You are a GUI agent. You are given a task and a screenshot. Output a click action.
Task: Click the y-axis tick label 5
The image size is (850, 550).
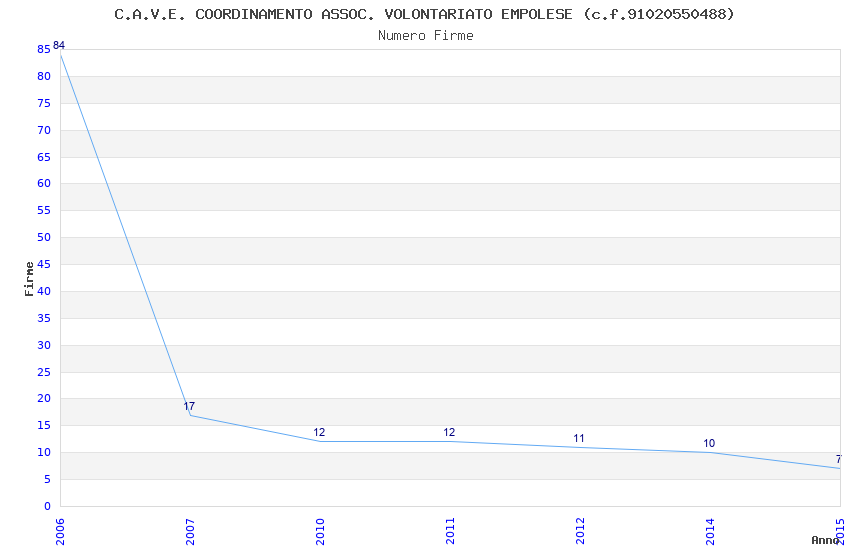click(x=47, y=480)
